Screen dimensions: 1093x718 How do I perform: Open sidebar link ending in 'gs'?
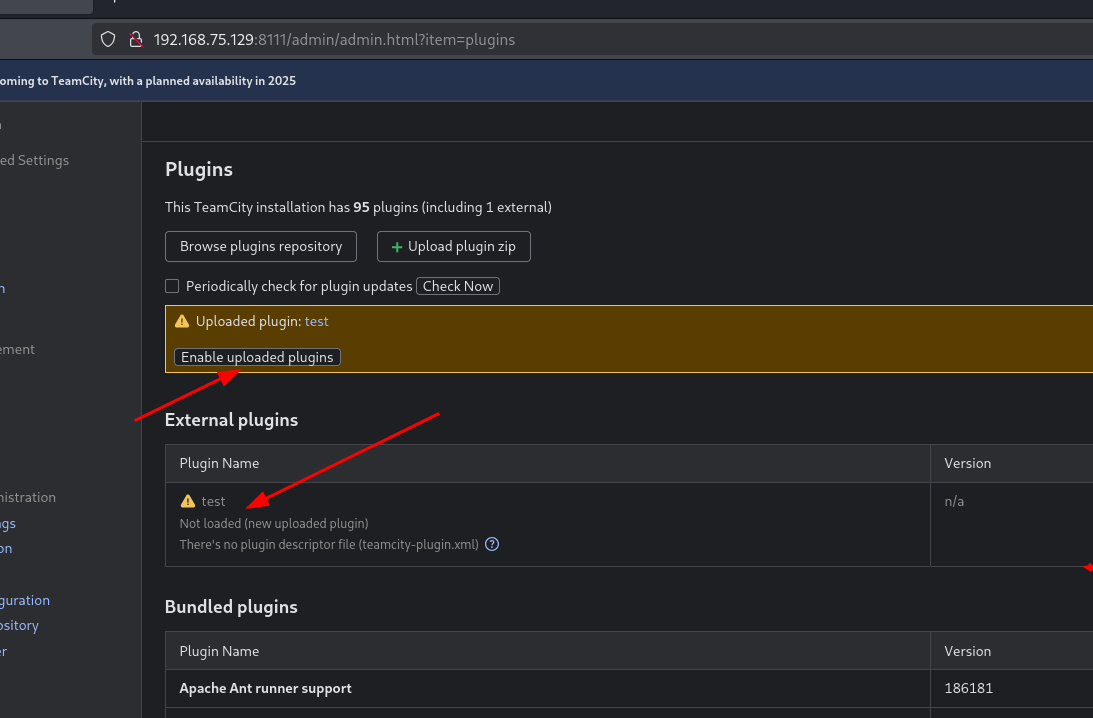[x=8, y=524]
